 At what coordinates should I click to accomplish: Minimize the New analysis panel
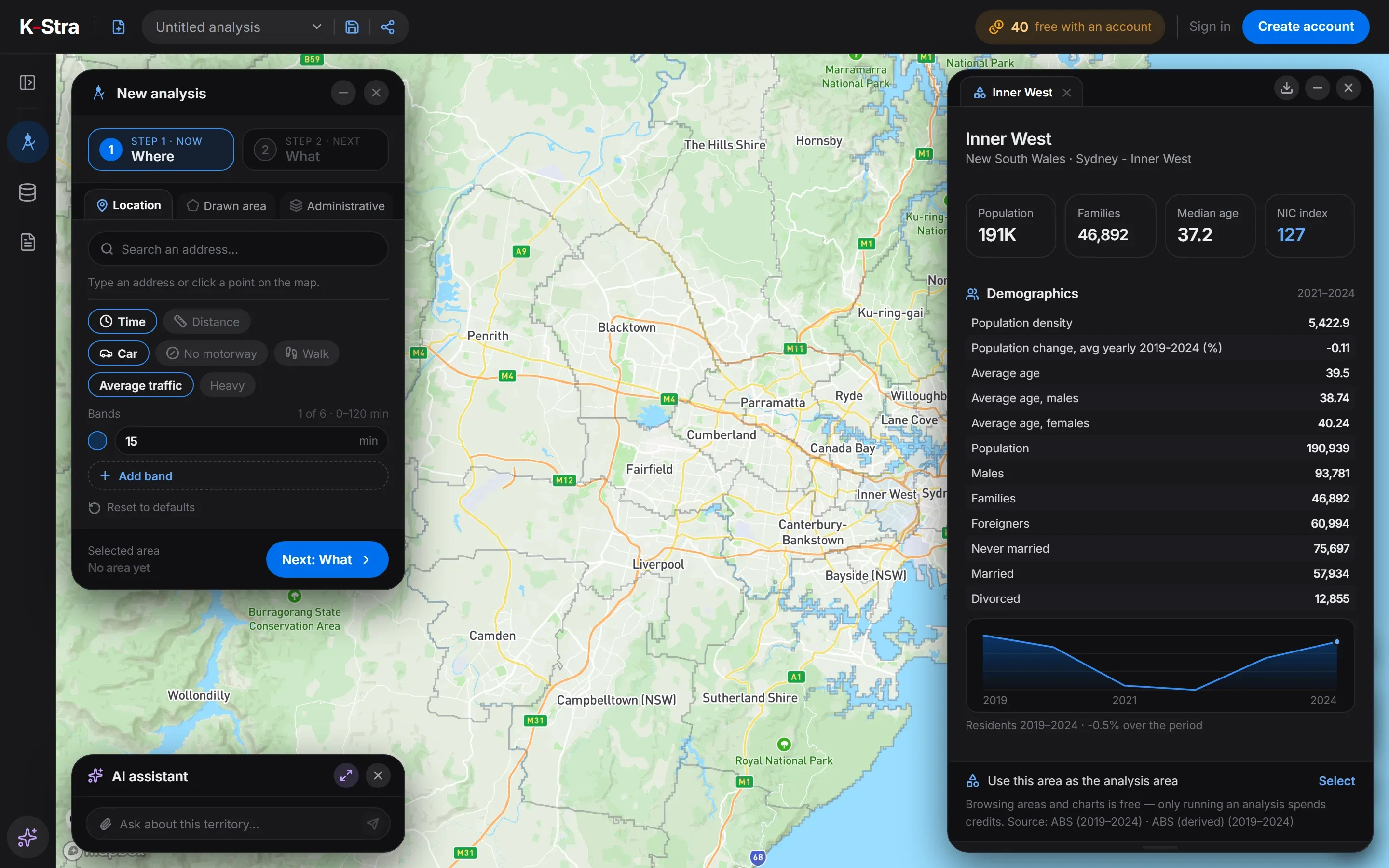(343, 93)
